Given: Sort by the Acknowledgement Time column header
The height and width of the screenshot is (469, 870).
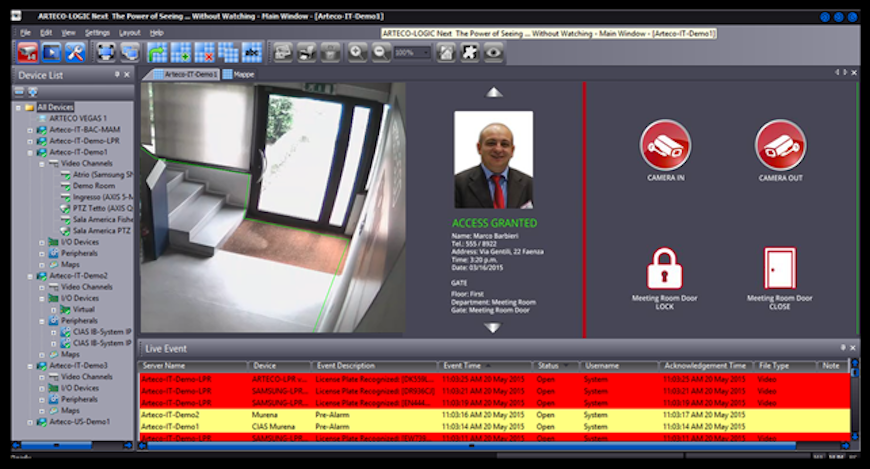Looking at the screenshot, I should [x=705, y=366].
